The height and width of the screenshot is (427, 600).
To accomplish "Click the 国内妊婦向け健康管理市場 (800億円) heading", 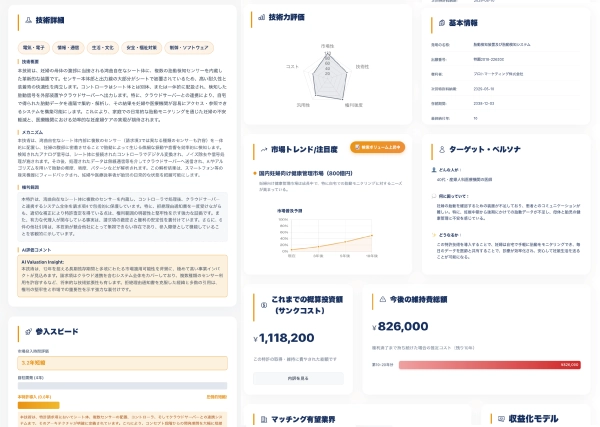I will (x=305, y=173).
